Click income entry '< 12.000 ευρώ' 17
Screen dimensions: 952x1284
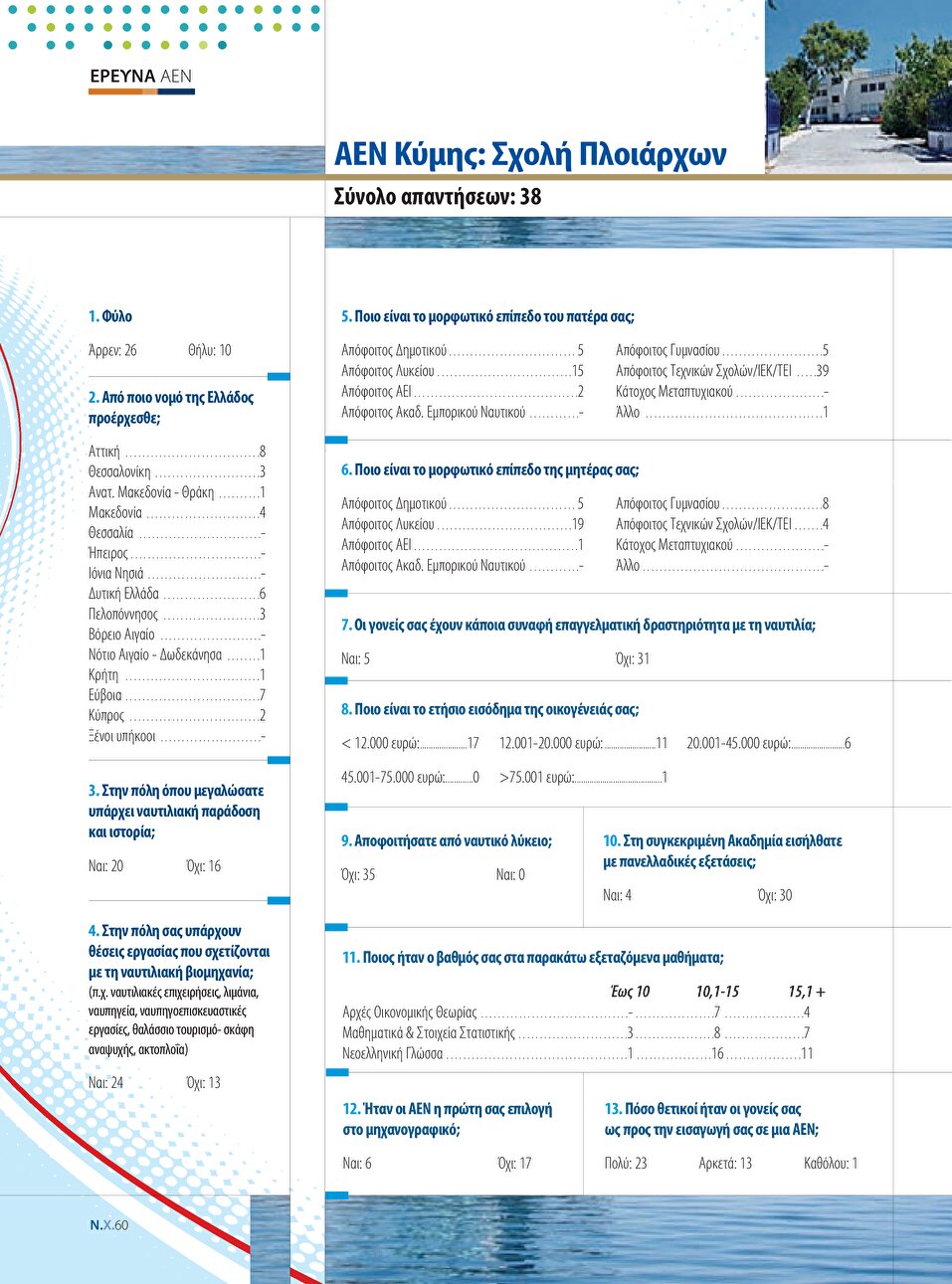411,743
